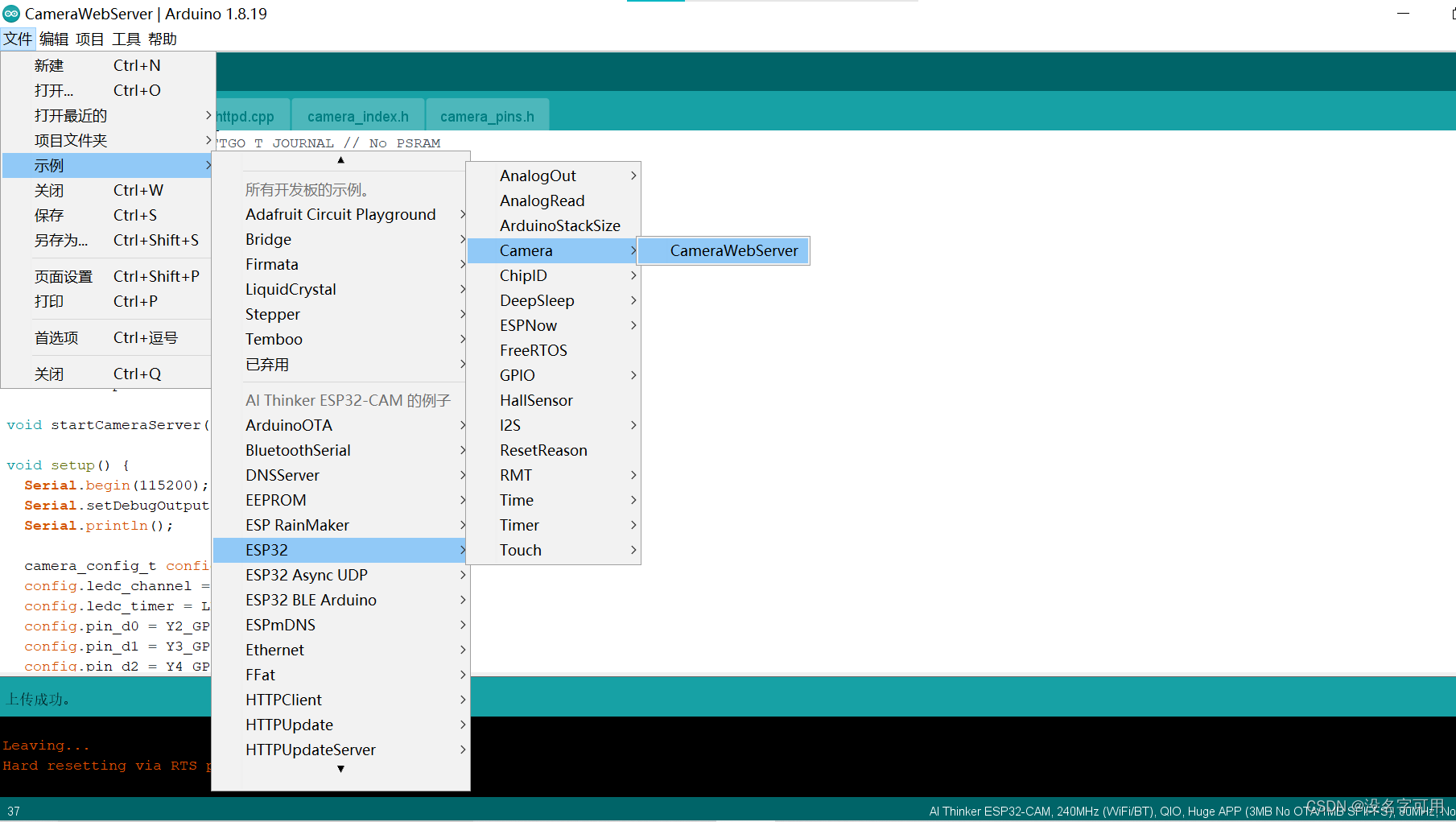
Task: Expand DeepSleep examples submenu
Action: [554, 300]
